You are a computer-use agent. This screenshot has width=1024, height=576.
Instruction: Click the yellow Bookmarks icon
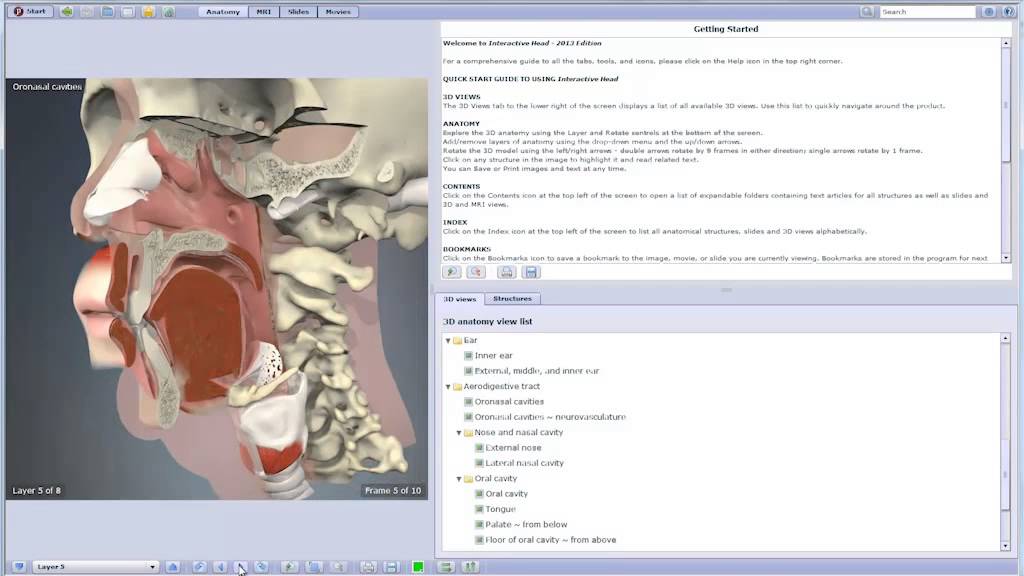pyautogui.click(x=148, y=12)
